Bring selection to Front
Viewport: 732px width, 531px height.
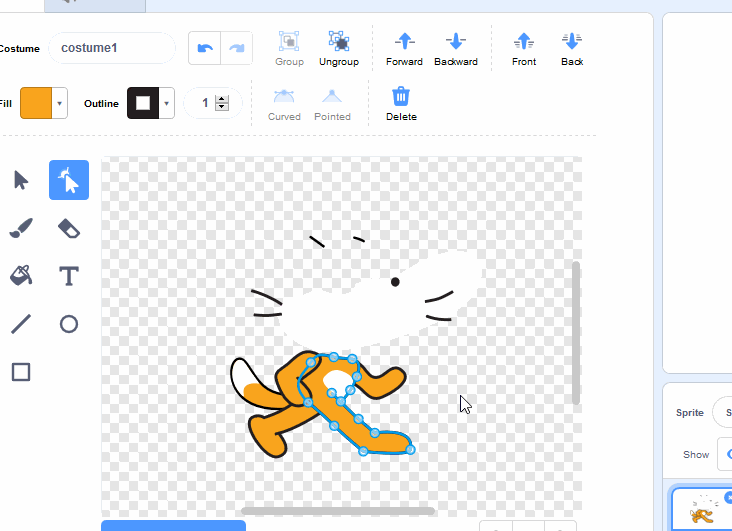click(524, 49)
